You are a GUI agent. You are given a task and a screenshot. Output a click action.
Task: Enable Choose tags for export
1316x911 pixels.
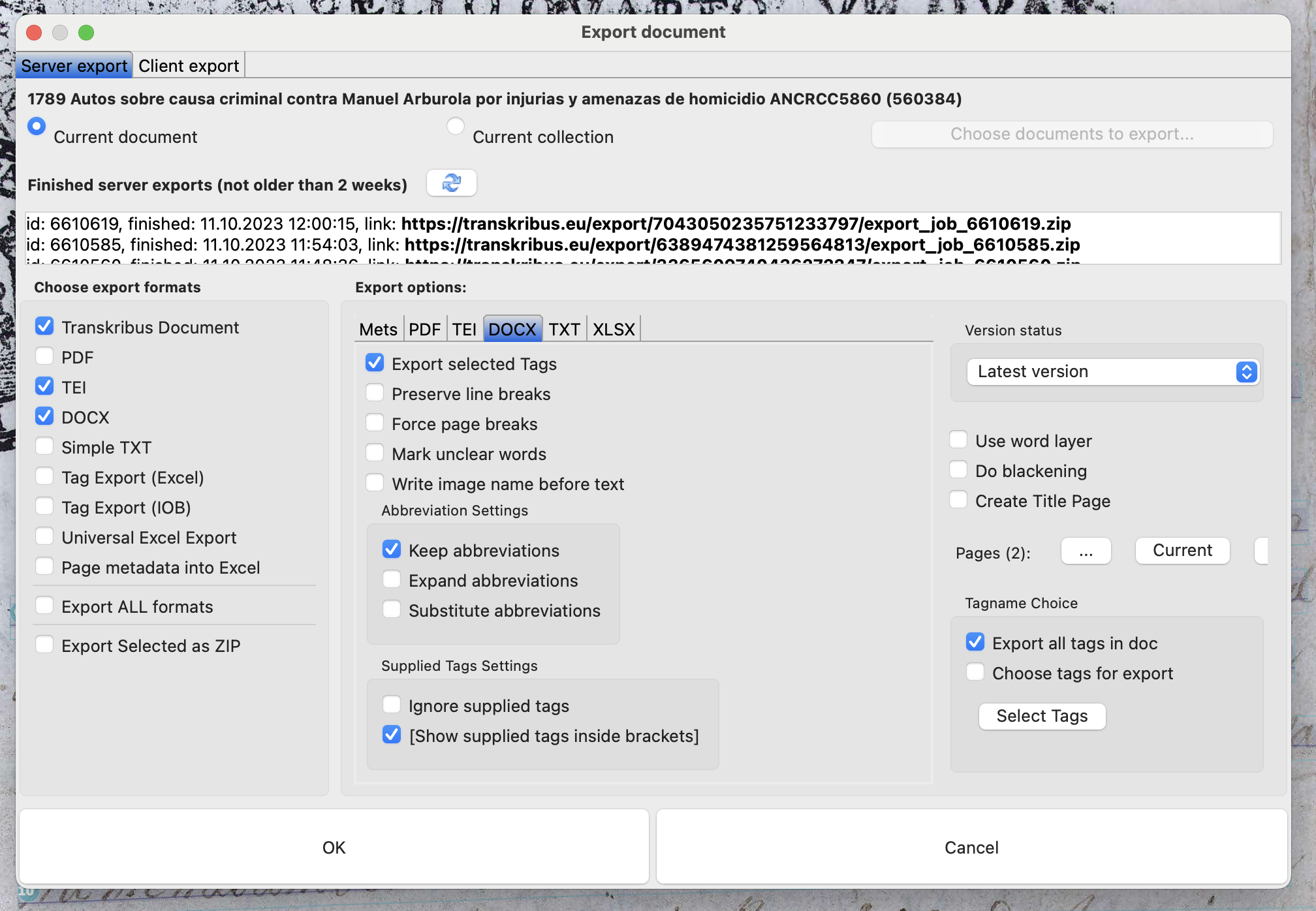[975, 673]
